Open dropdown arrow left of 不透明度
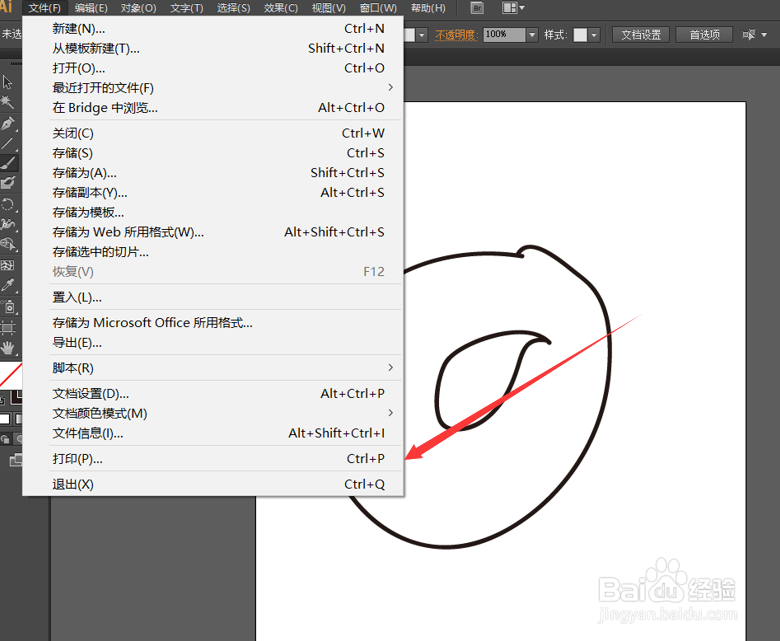 coord(422,35)
